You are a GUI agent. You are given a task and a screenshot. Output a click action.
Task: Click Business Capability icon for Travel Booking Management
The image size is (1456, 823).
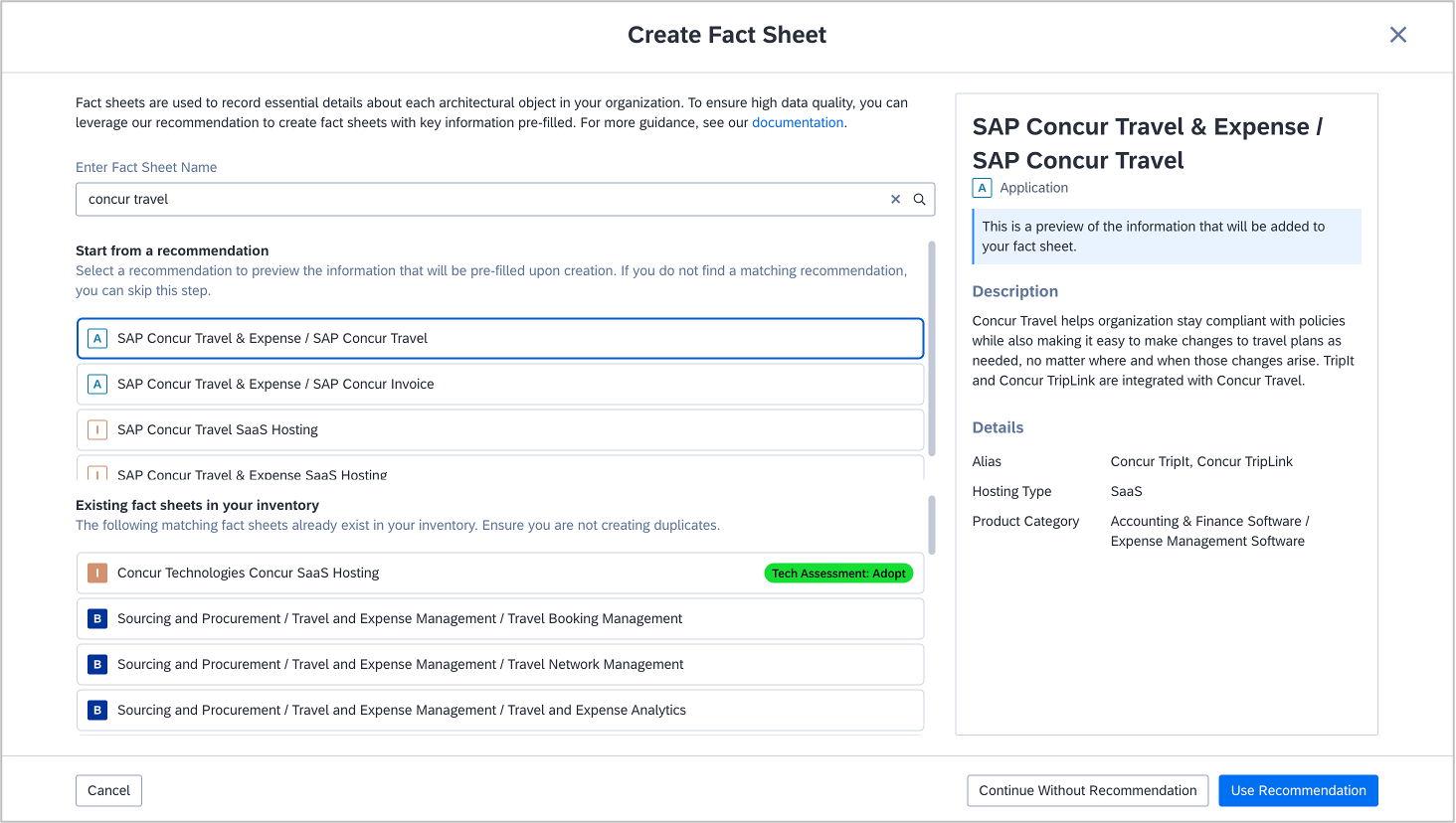pos(97,618)
